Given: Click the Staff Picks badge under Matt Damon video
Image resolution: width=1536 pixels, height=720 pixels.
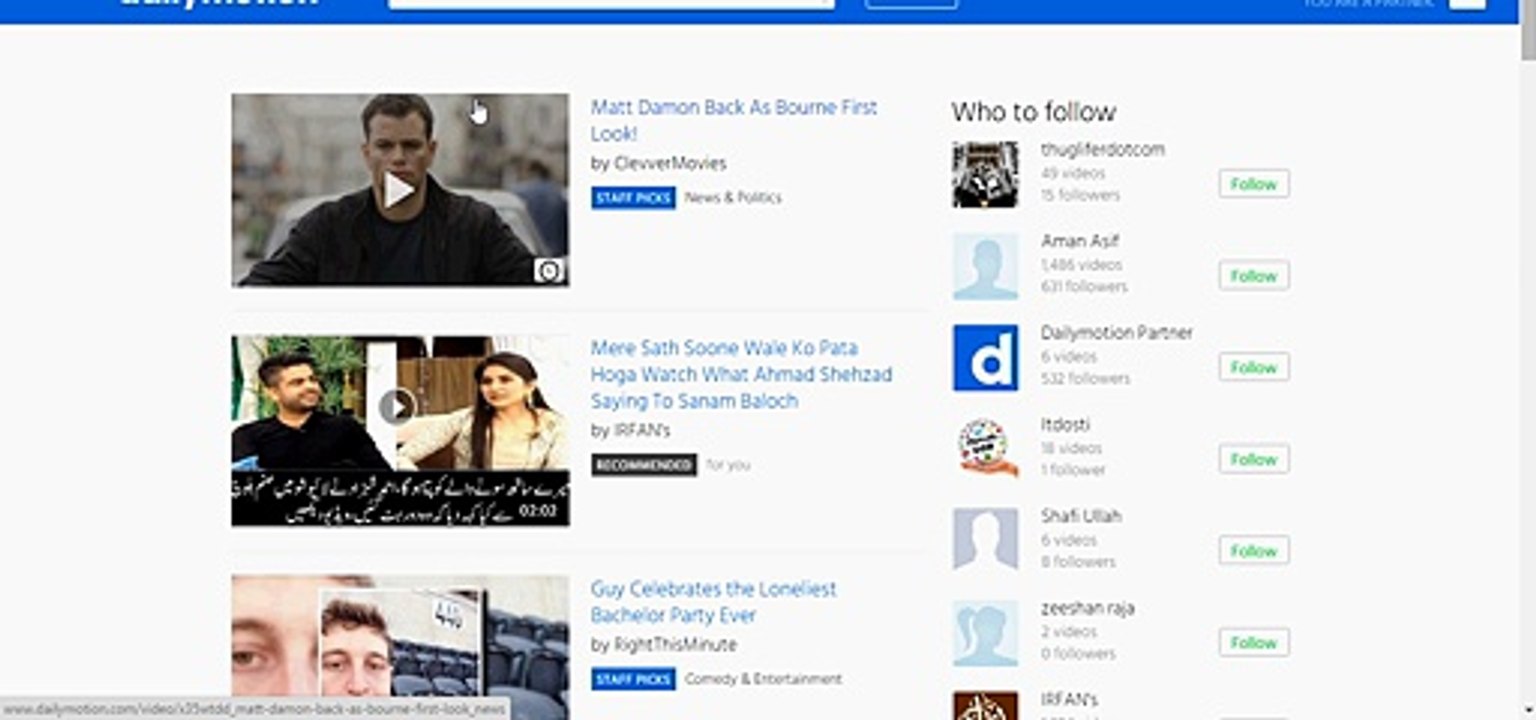Looking at the screenshot, I should click(x=633, y=198).
